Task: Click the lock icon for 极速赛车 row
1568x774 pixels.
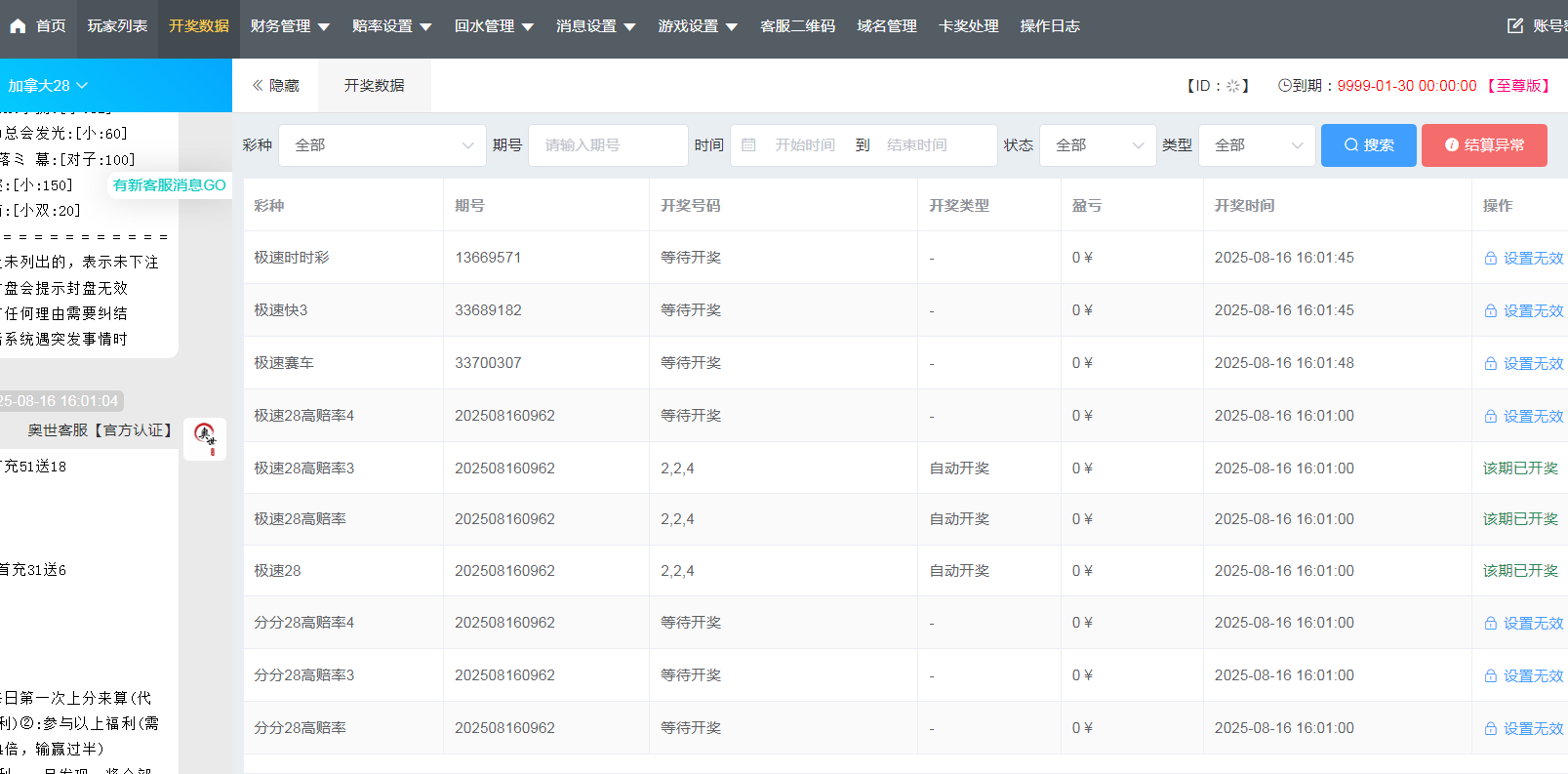Action: pos(1490,364)
